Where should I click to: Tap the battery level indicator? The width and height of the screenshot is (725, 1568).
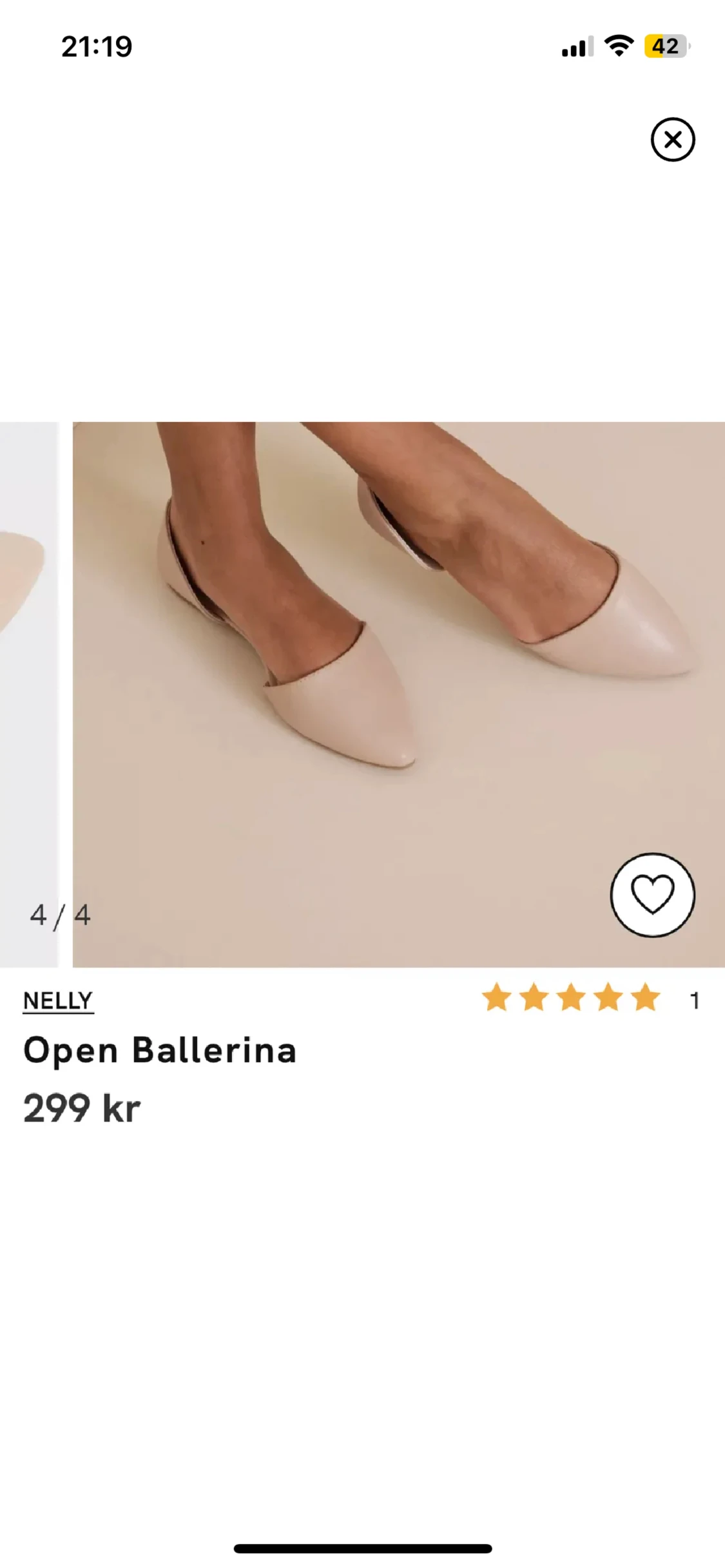click(x=666, y=46)
